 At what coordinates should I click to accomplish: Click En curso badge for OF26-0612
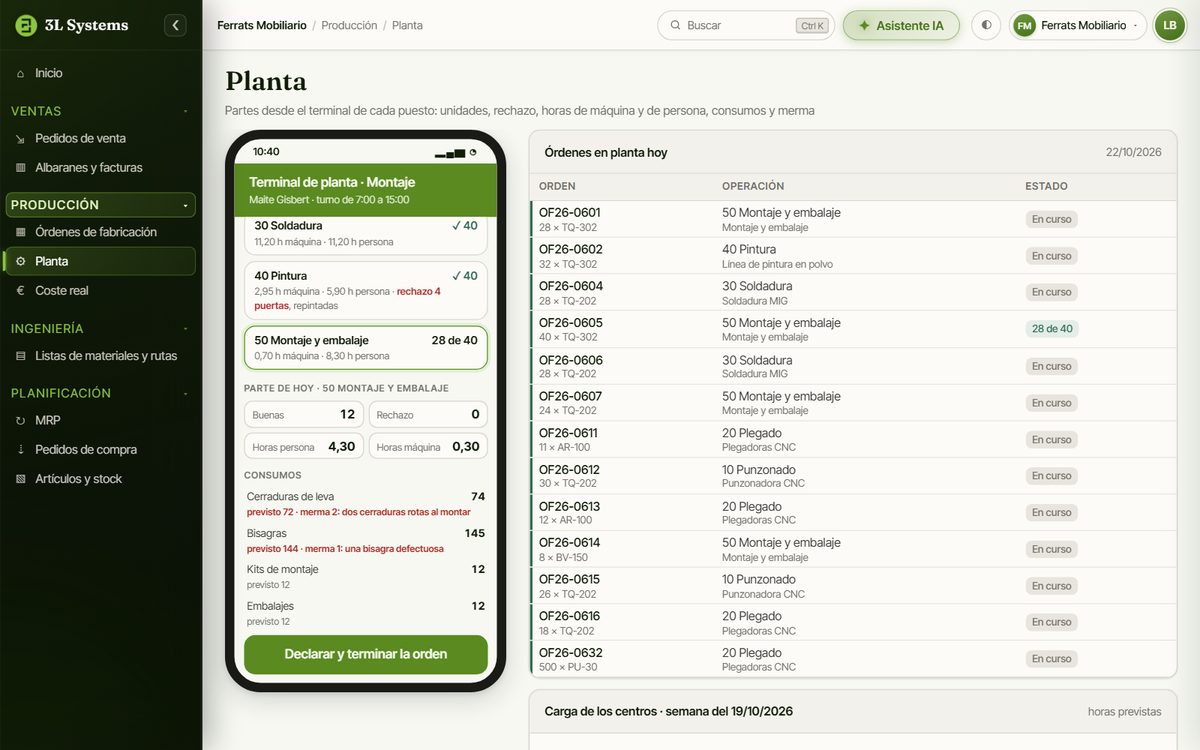click(x=1052, y=476)
